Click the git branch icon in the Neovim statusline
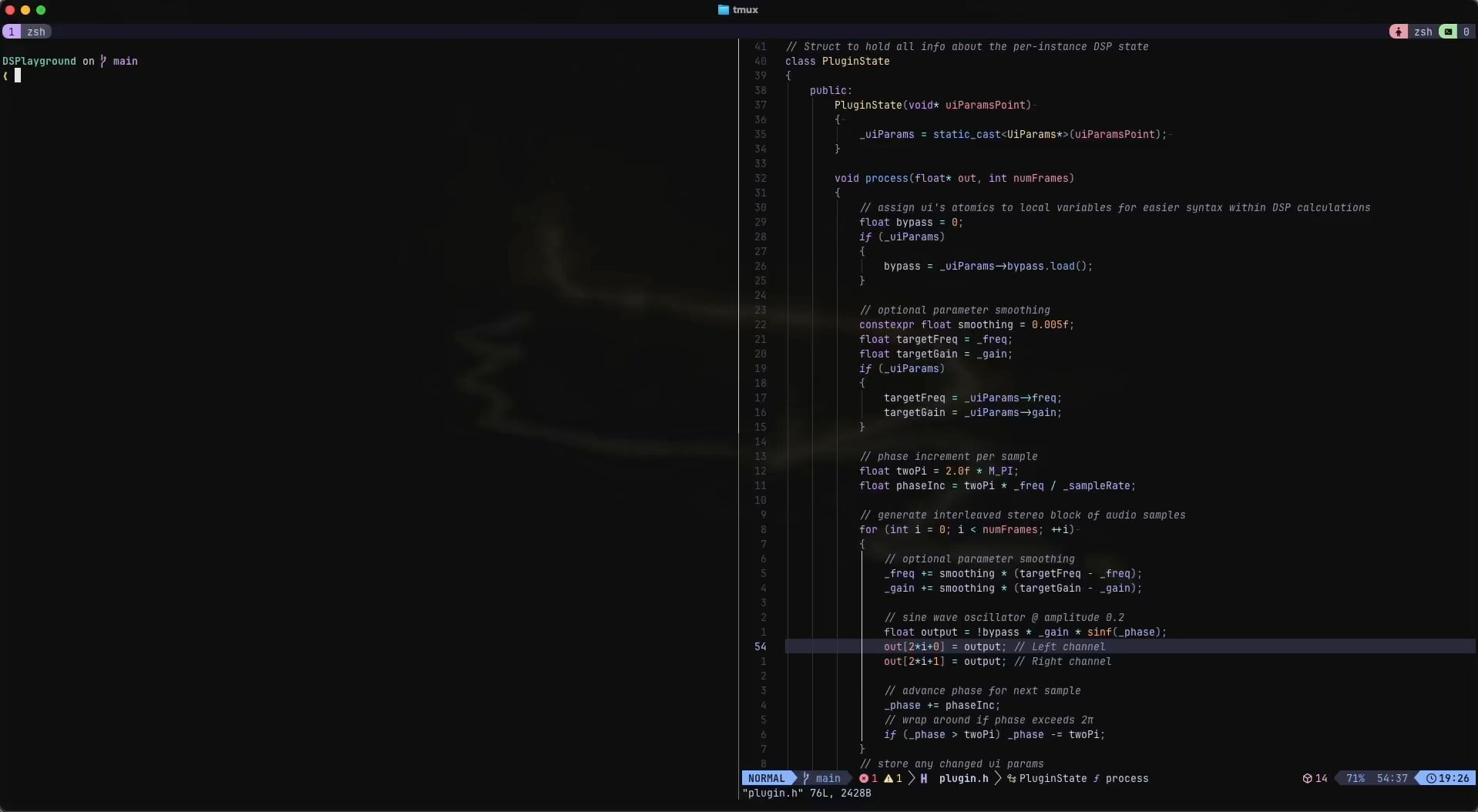 coord(806,778)
